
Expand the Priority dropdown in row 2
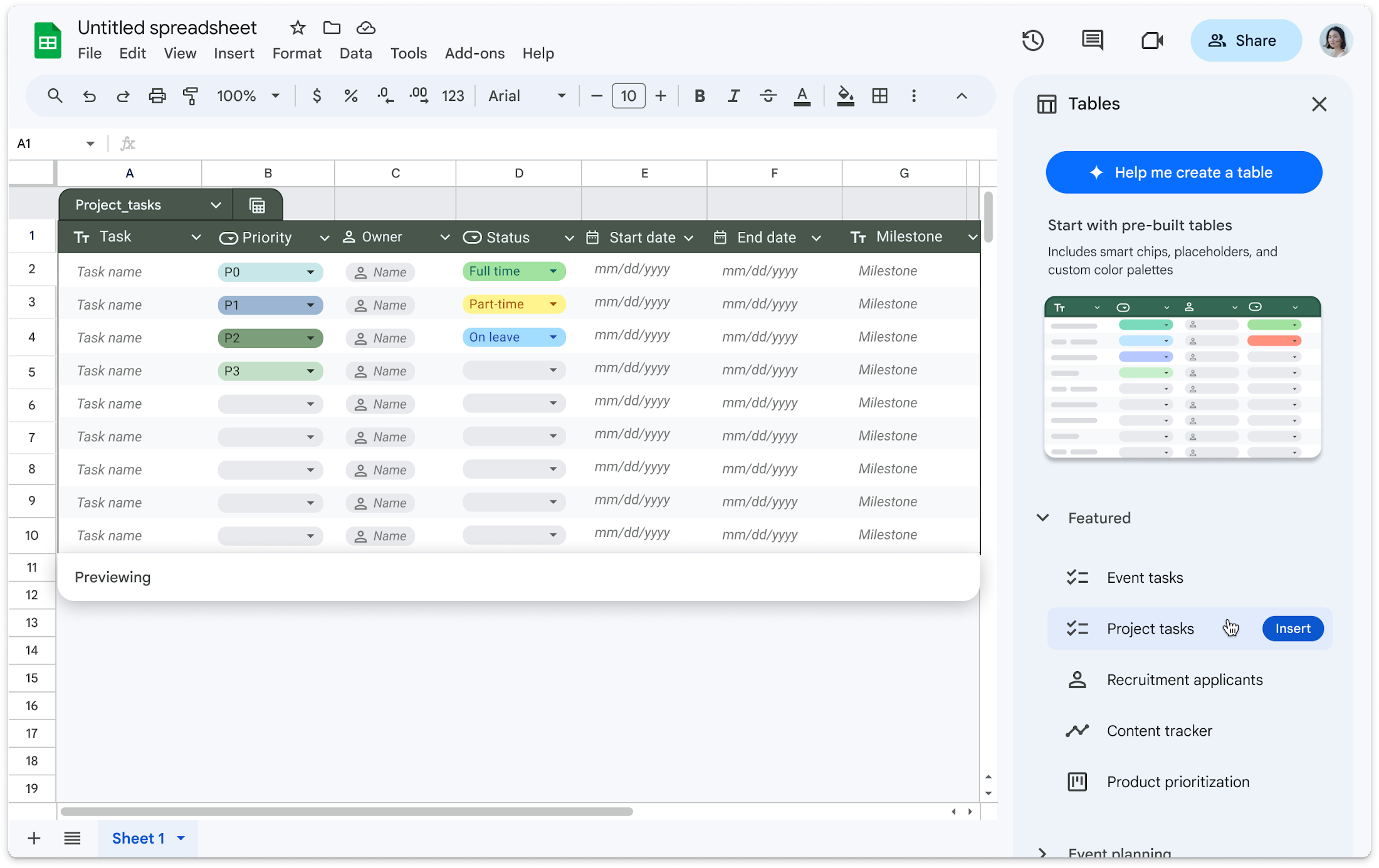(310, 270)
